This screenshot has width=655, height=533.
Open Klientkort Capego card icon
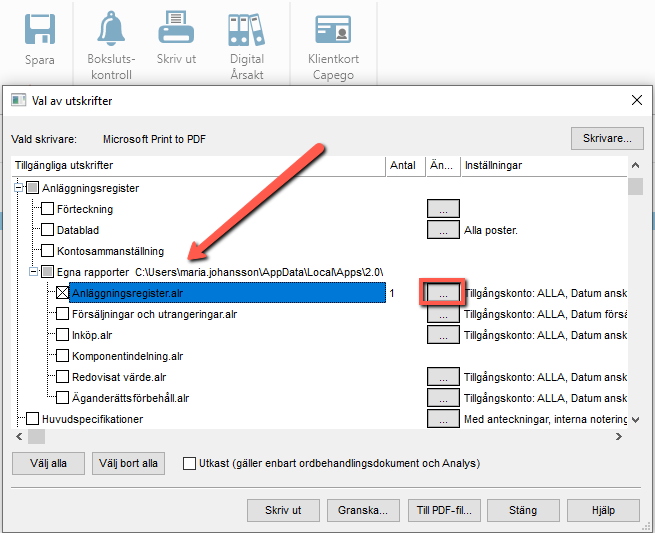click(x=333, y=29)
